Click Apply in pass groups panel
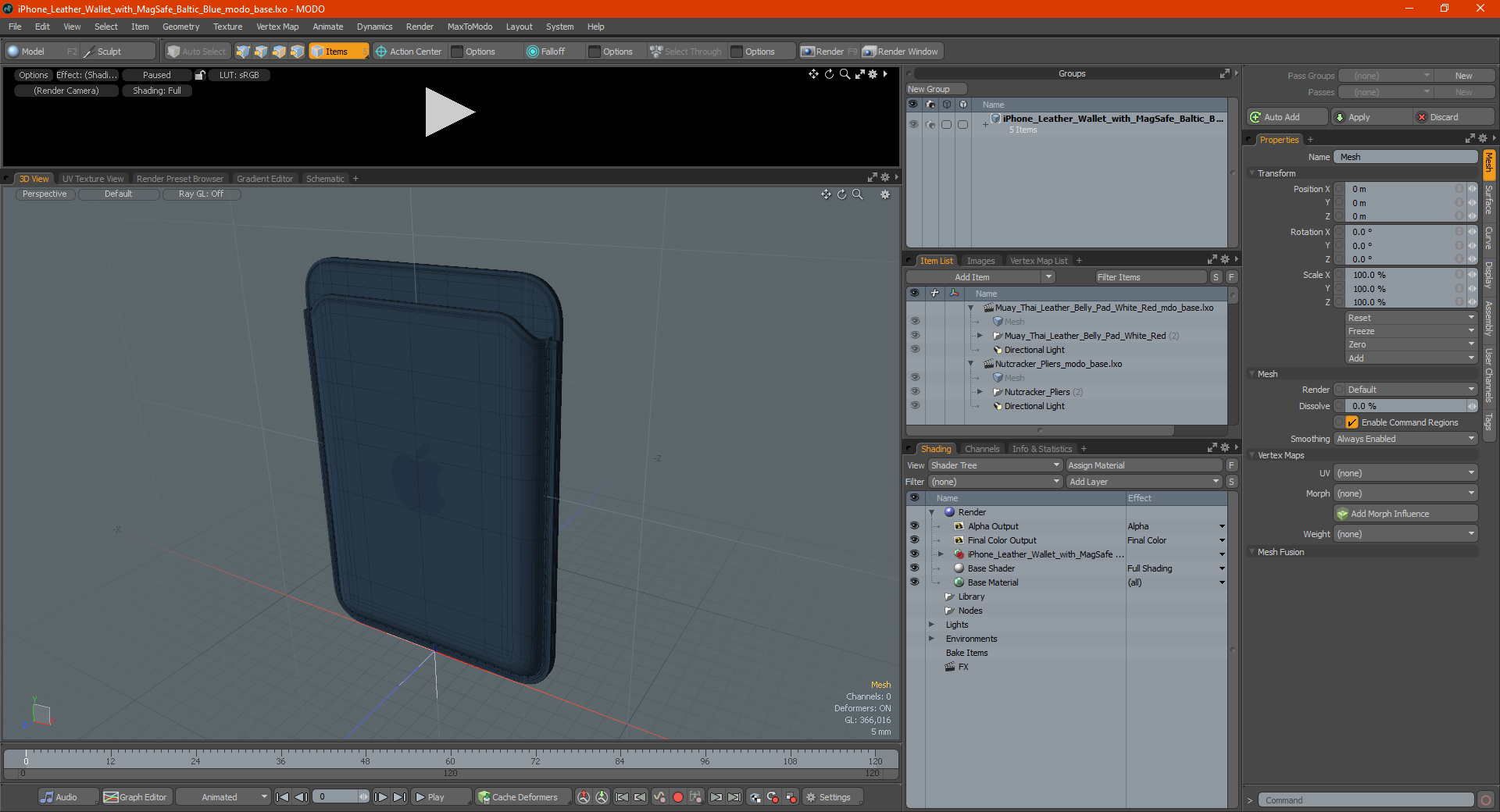1500x812 pixels. pos(1371,117)
